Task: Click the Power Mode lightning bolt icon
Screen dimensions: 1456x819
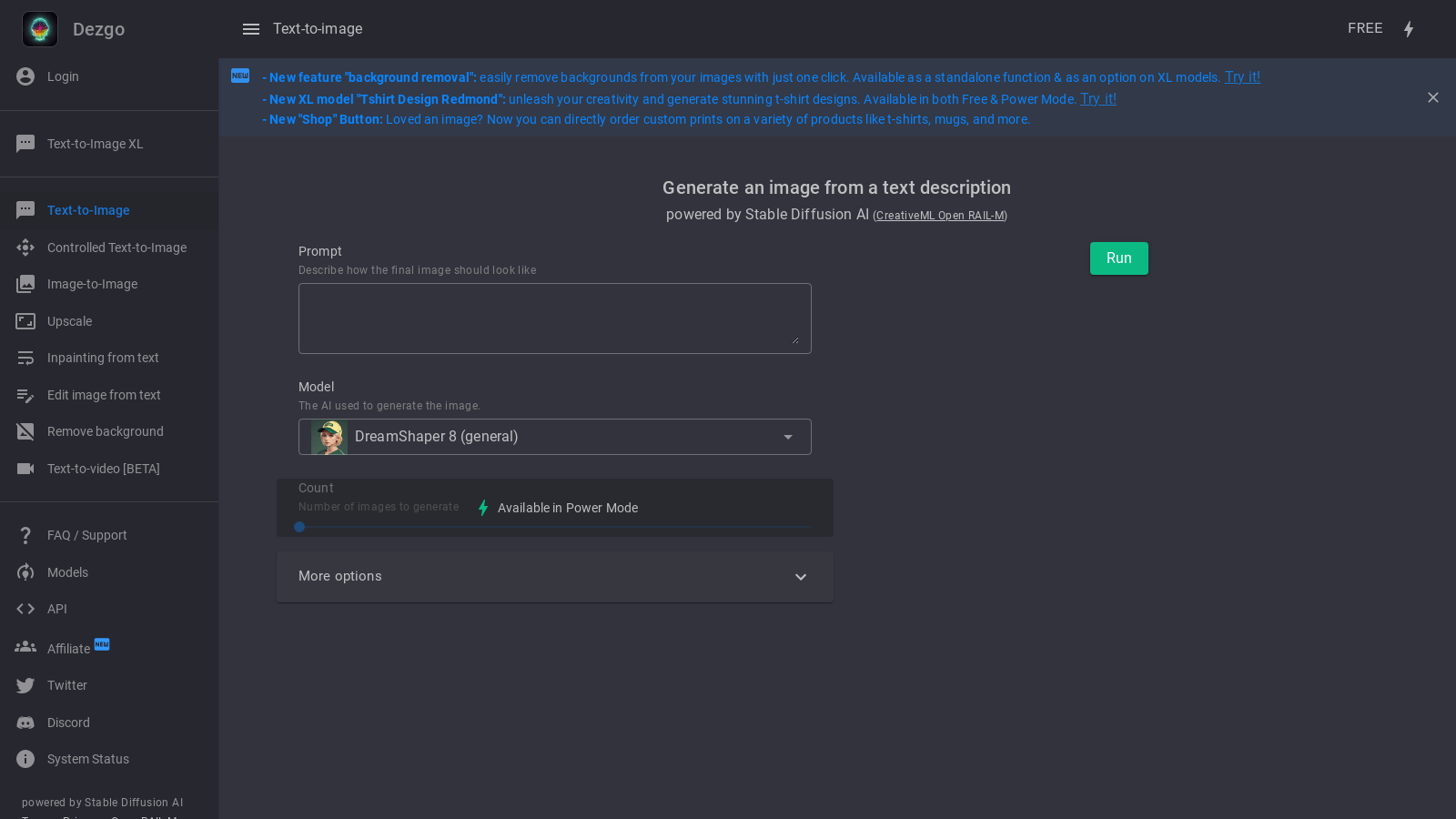Action: (x=1409, y=29)
